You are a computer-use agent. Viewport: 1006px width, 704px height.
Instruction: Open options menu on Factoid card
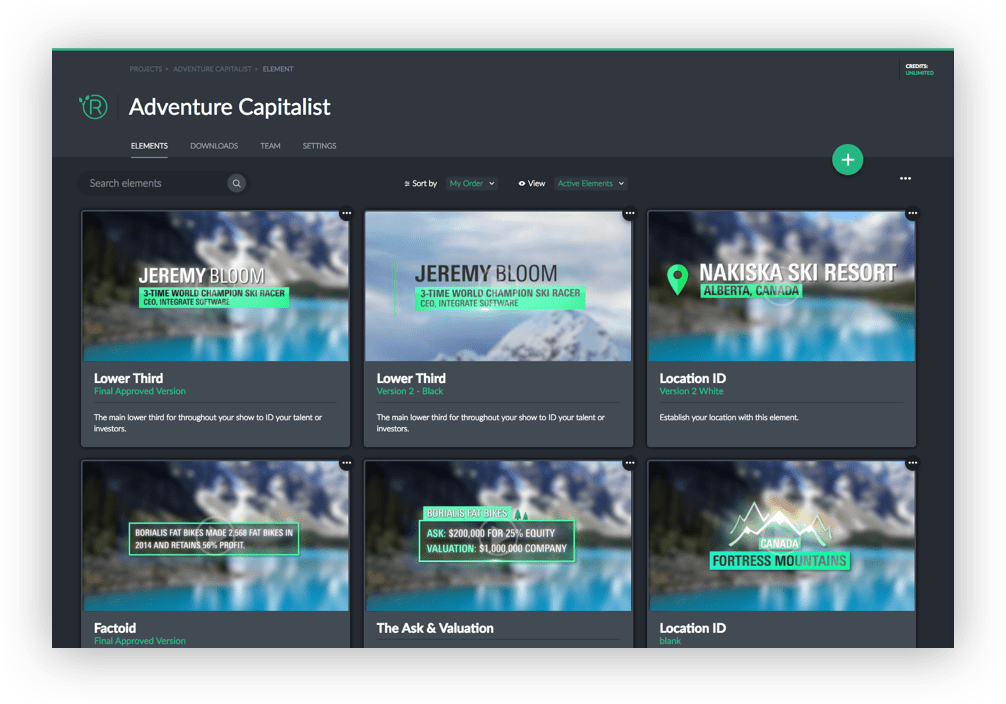[346, 463]
